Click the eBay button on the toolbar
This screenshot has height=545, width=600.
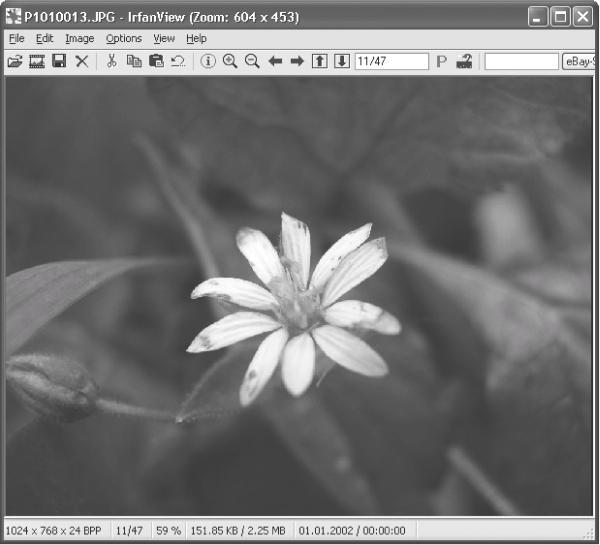point(578,61)
